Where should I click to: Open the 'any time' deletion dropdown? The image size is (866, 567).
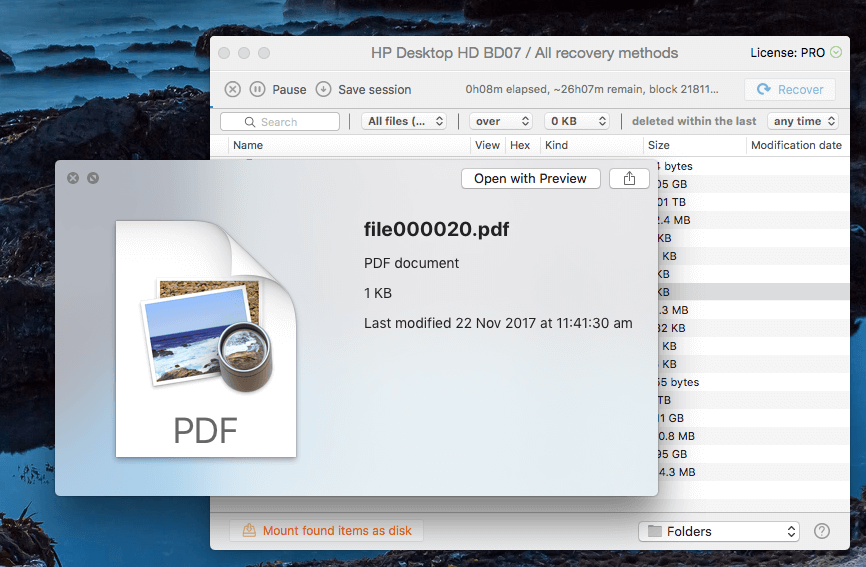click(803, 121)
